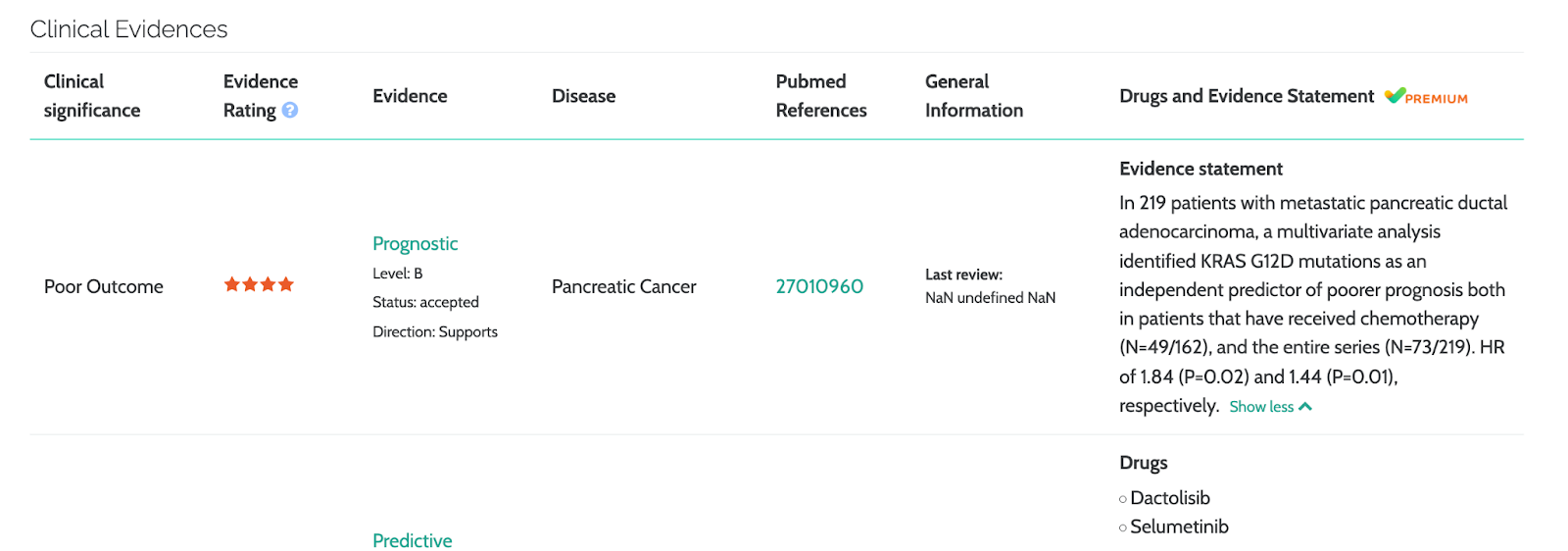Click the Evidence Rating help icon
The image size is (1568, 551).
(290, 111)
